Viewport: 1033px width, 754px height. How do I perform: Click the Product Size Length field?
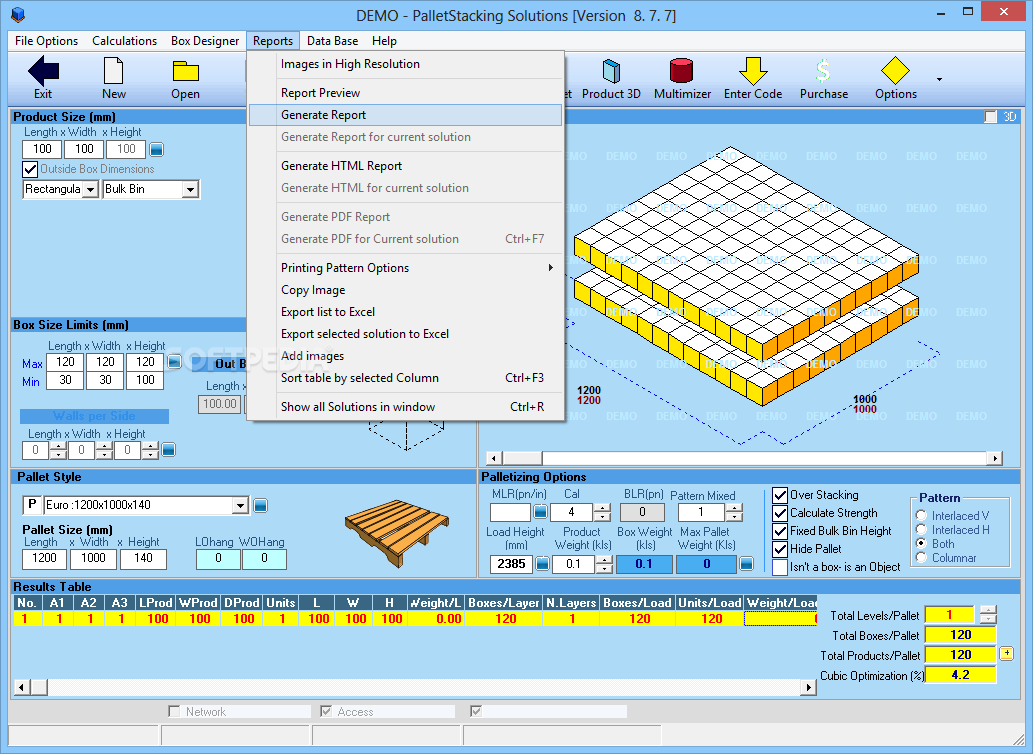pos(43,149)
